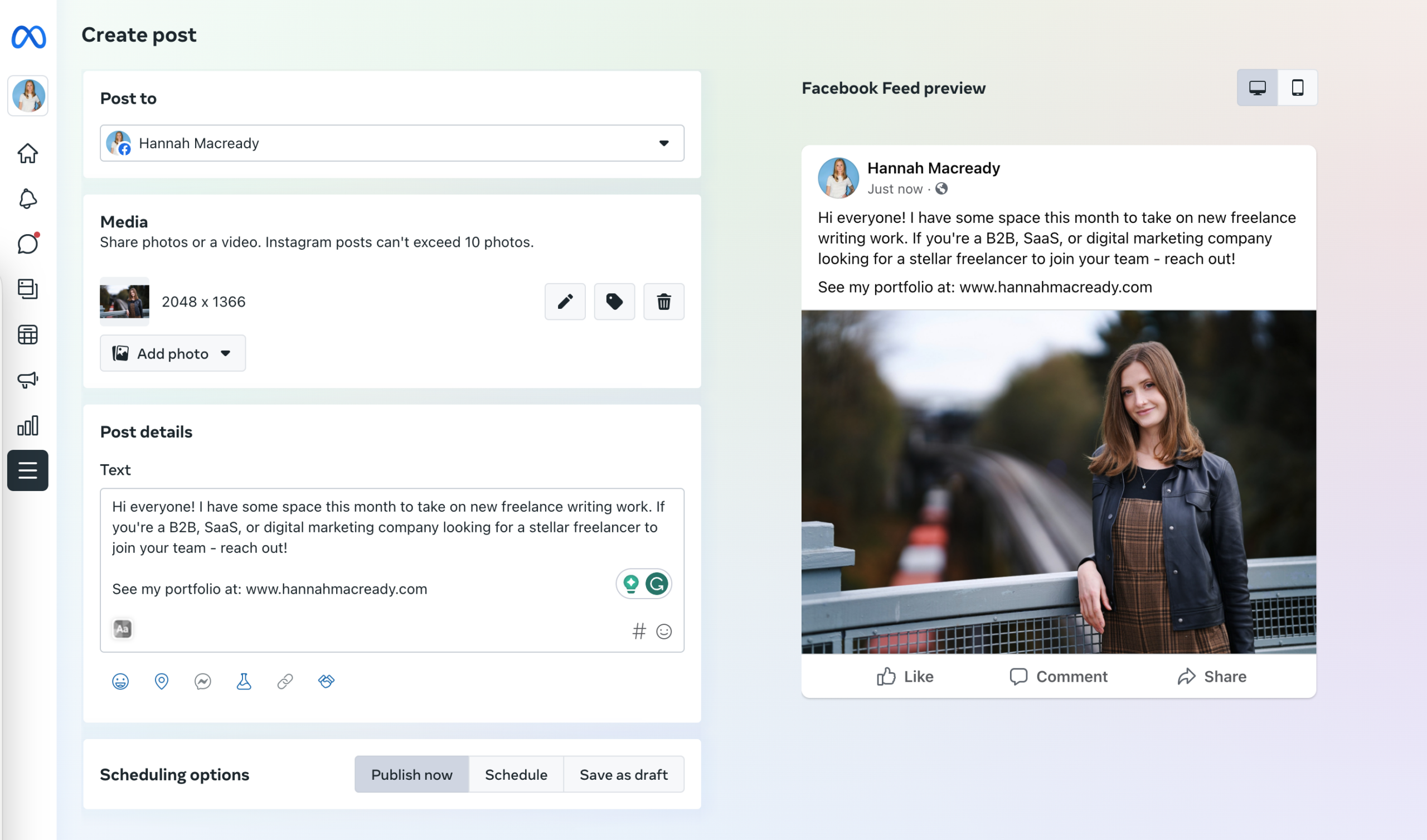This screenshot has width=1427, height=840.
Task: Click inside the post Text input box
Action: pos(392,570)
